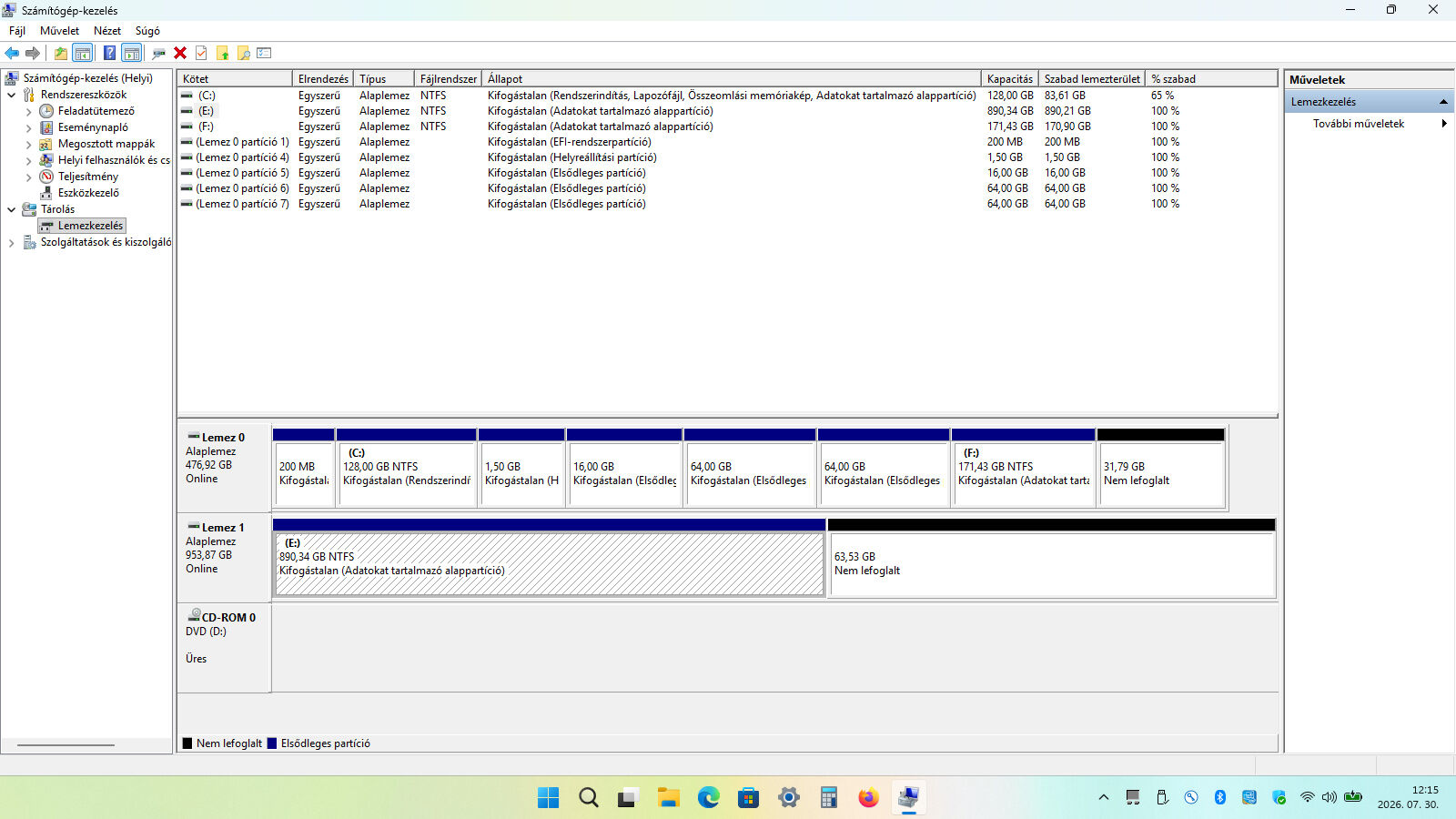1456x819 pixels.
Task: Sort by Szabad lemezterület column header
Action: (x=1092, y=79)
